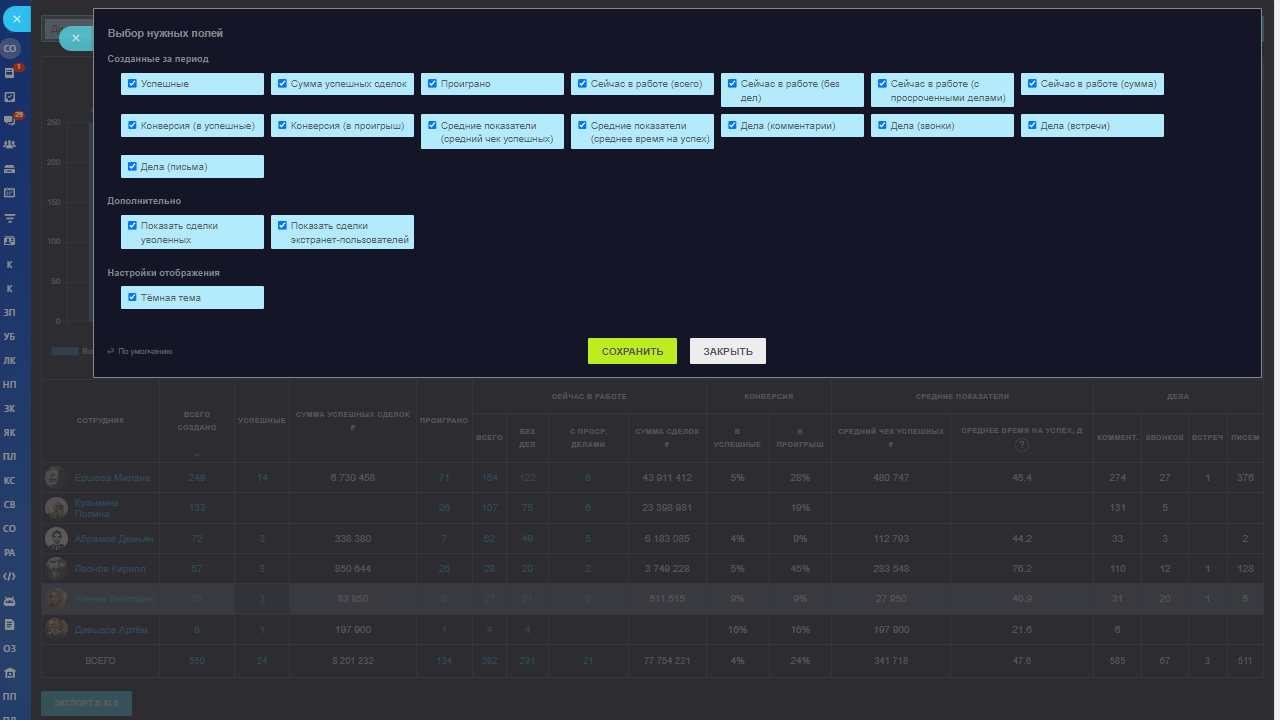Click the help question mark in table header
Image resolution: width=1280 pixels, height=720 pixels.
click(1021, 445)
